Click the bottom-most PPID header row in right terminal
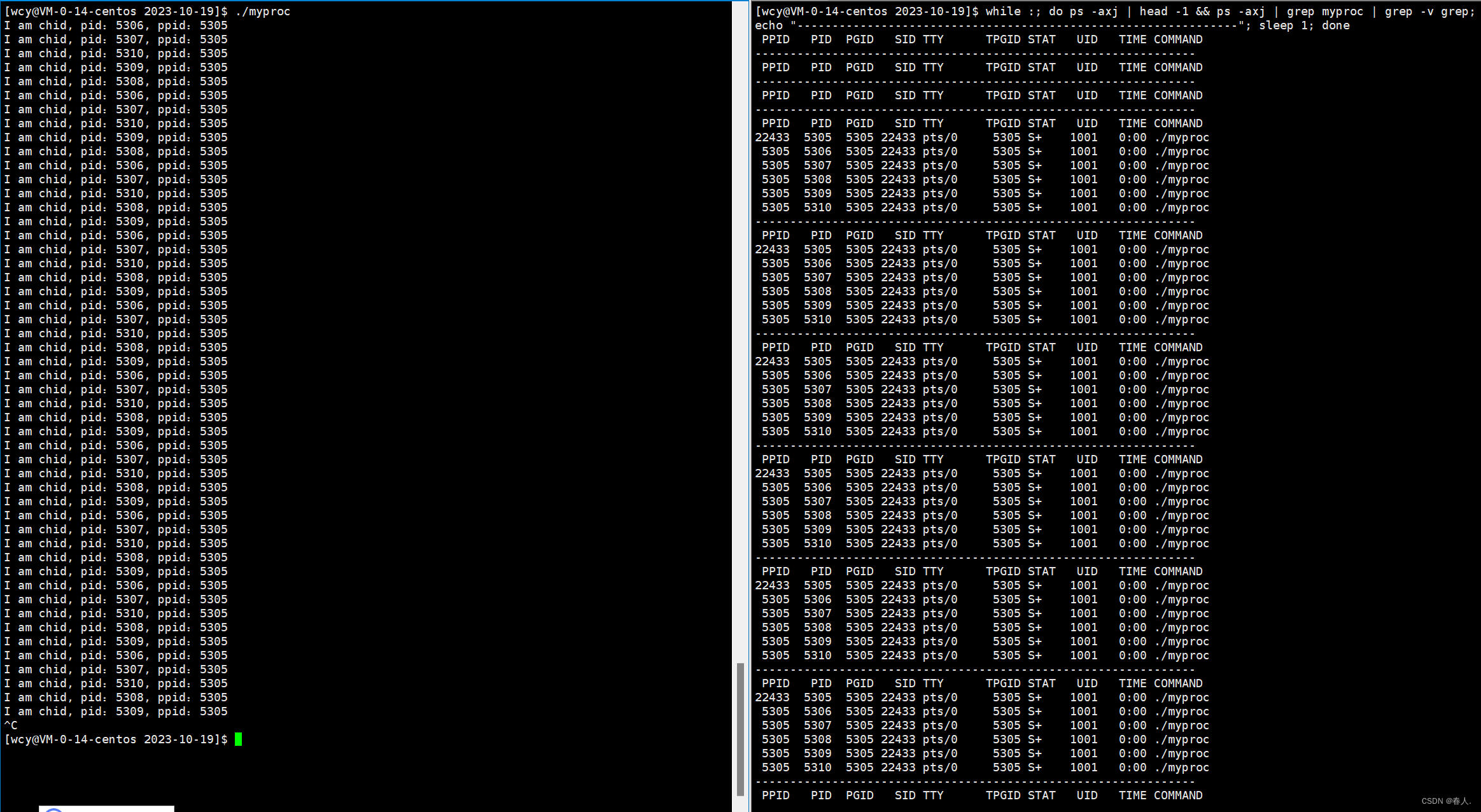The image size is (1481, 812). point(982,795)
